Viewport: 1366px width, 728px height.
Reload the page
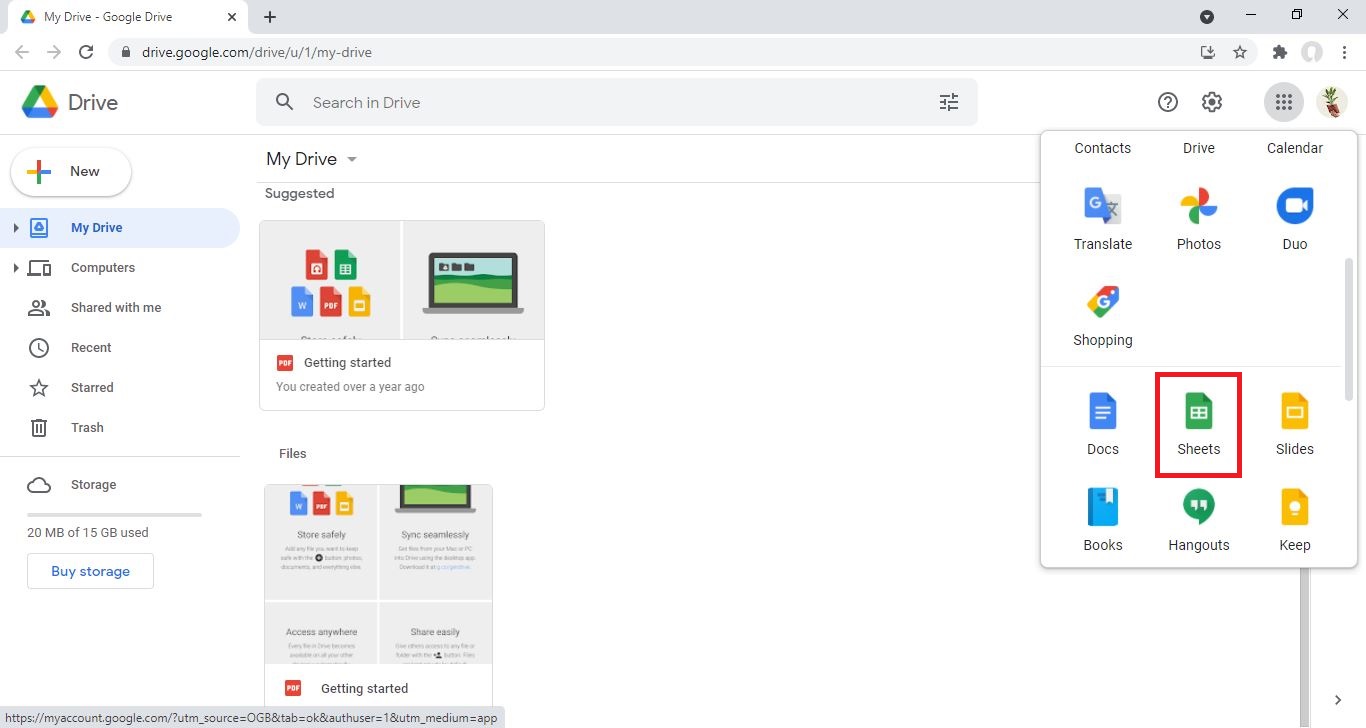pyautogui.click(x=86, y=52)
